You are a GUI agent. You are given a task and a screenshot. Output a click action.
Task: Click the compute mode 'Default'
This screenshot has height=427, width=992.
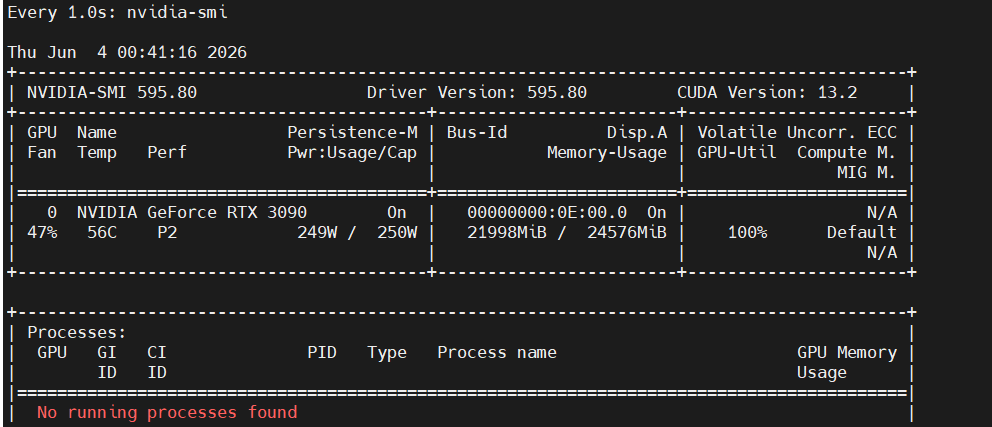click(862, 232)
